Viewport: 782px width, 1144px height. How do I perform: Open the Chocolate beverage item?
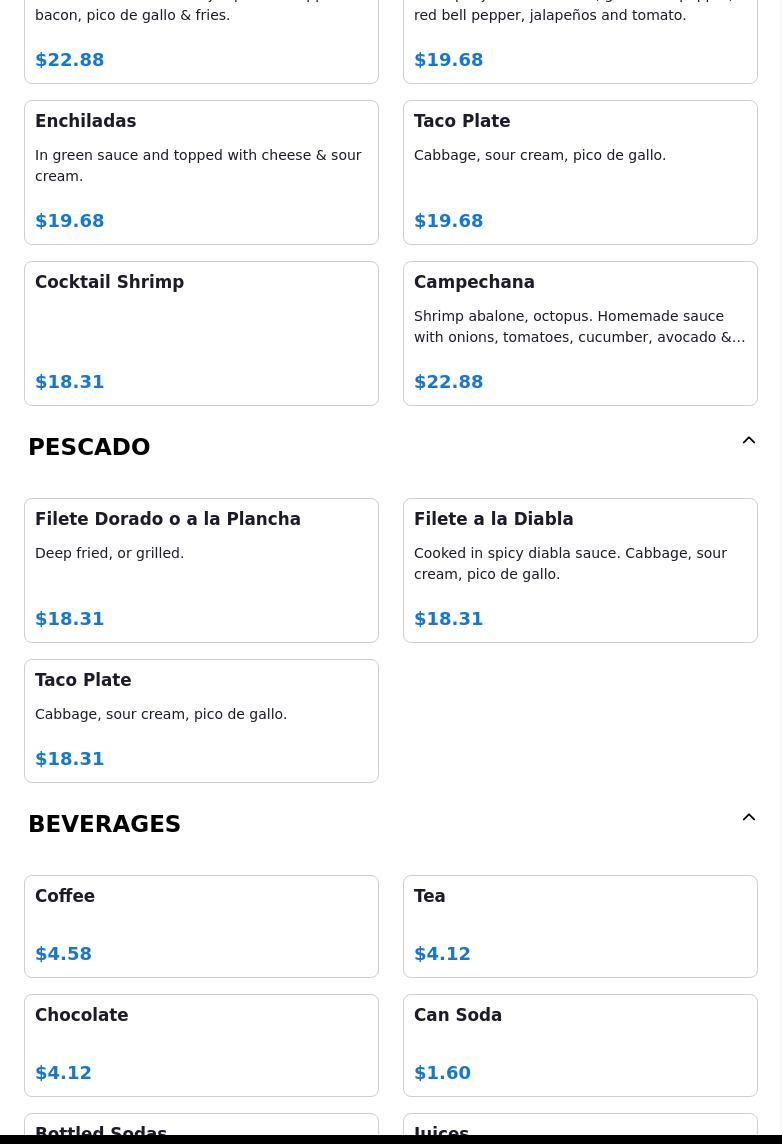point(201,1045)
